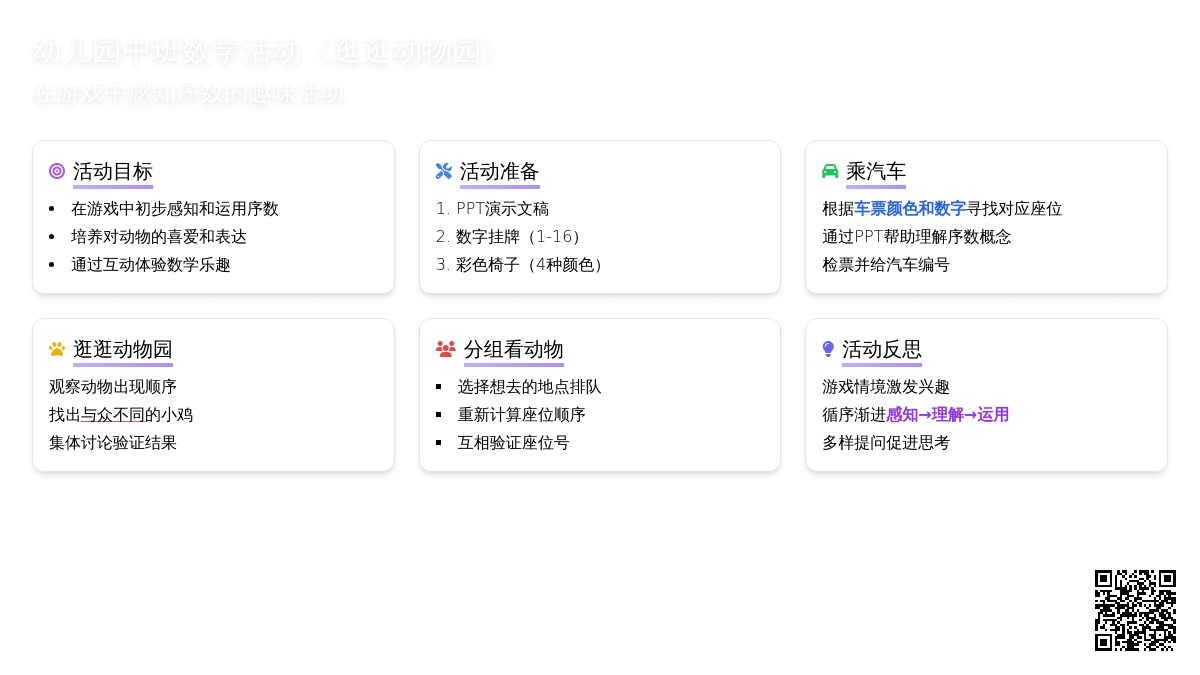Select the 活动准备 card heading
The image size is (1200, 675).
click(500, 171)
